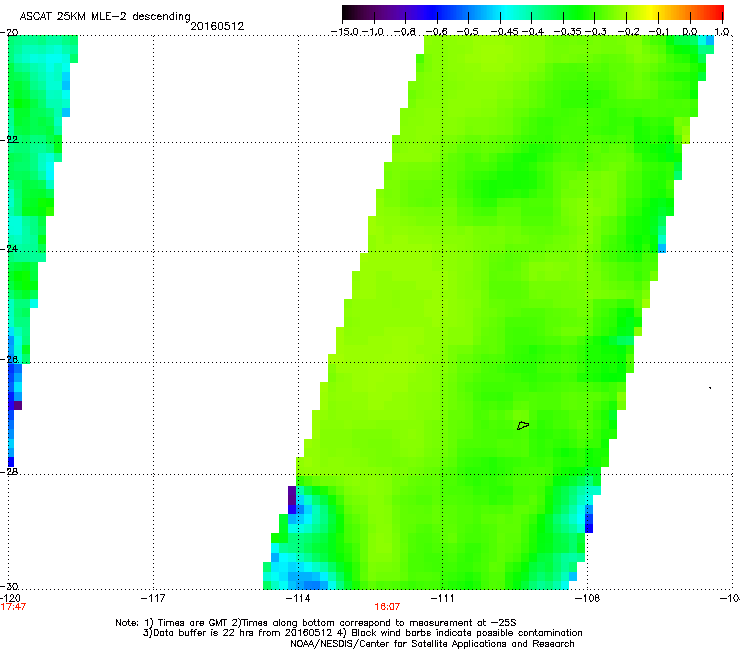Select the -108 longitude axis label
Screen dimensions: 740x650
pyautogui.click(x=588, y=599)
